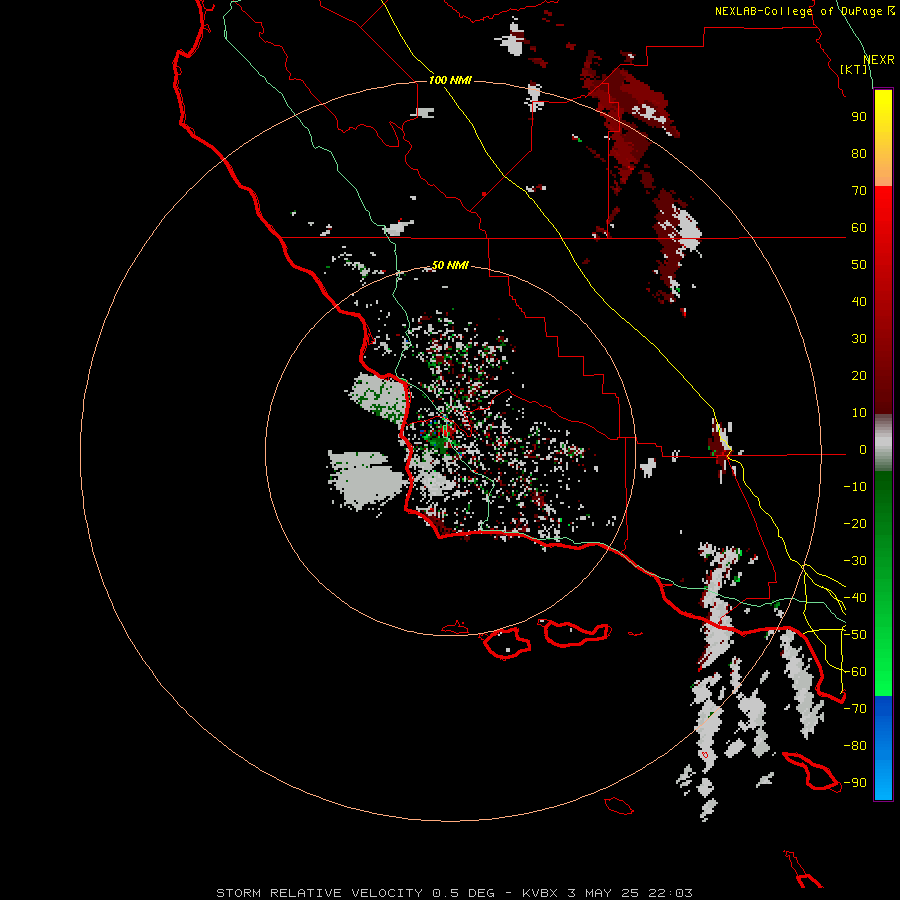Click the 100 NMI range ring label
The height and width of the screenshot is (900, 900).
[450, 80]
